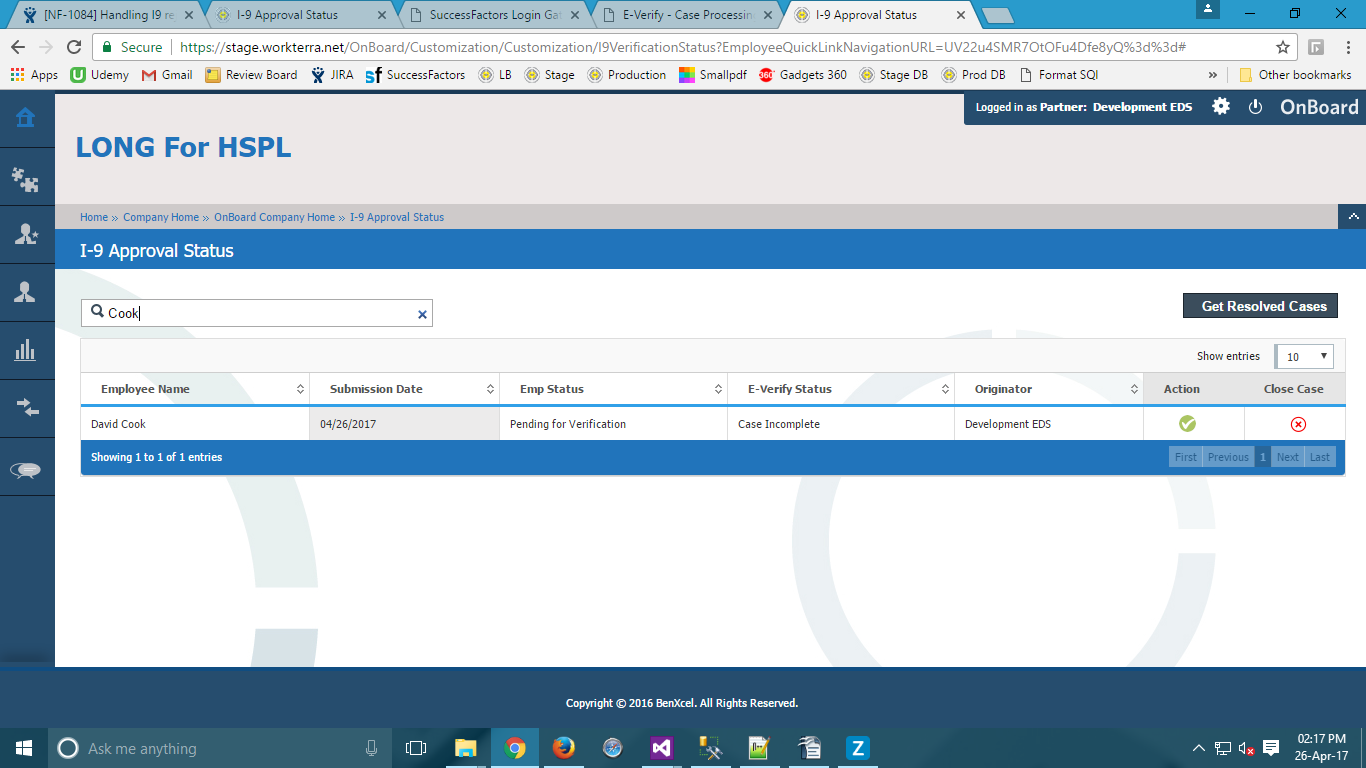1366x768 pixels.
Task: Go to Home breadcrumb link
Action: [94, 217]
